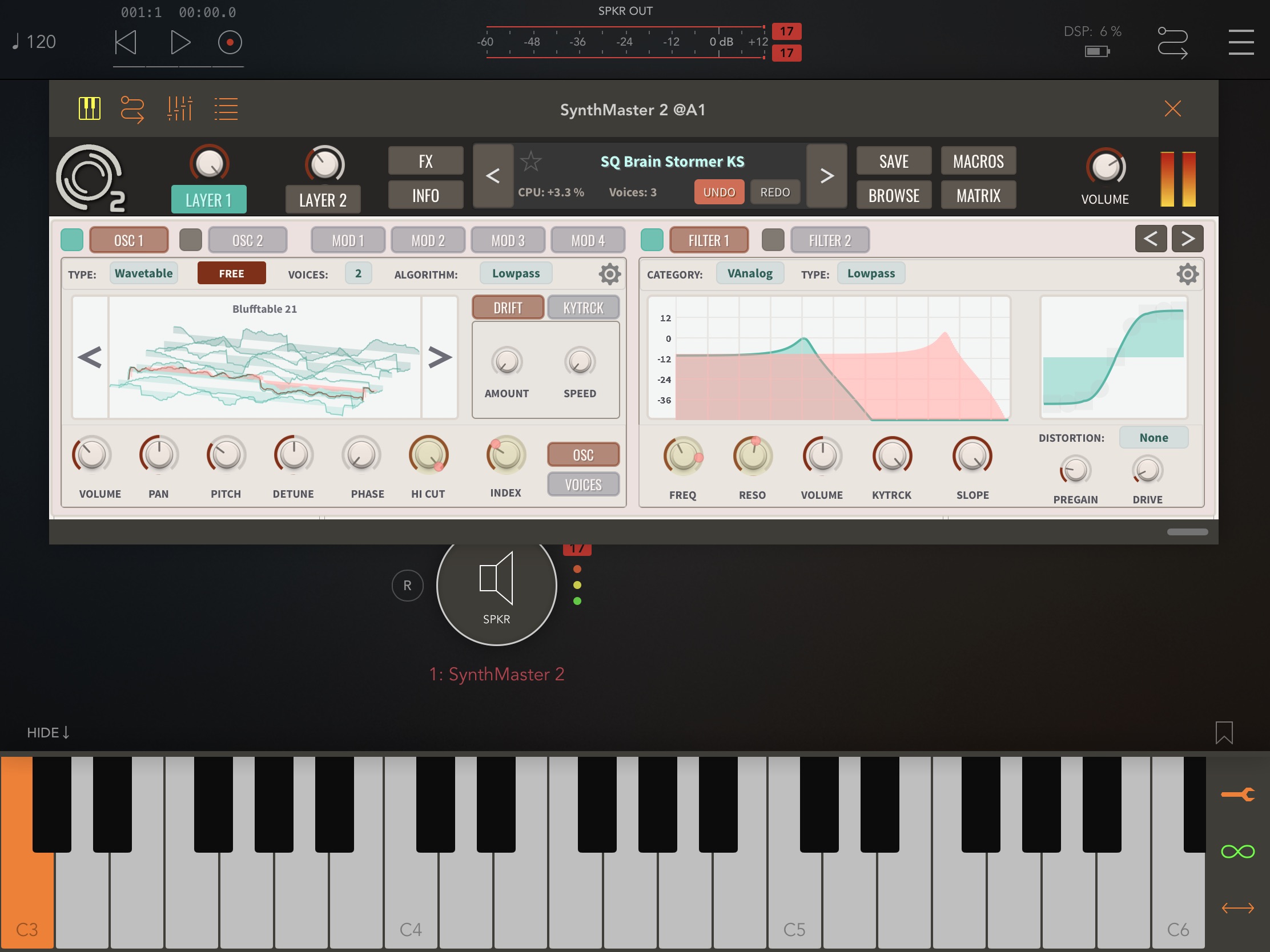Toggle the green infinity hold icon
Screen dimensions: 1270x952
coord(1238,851)
